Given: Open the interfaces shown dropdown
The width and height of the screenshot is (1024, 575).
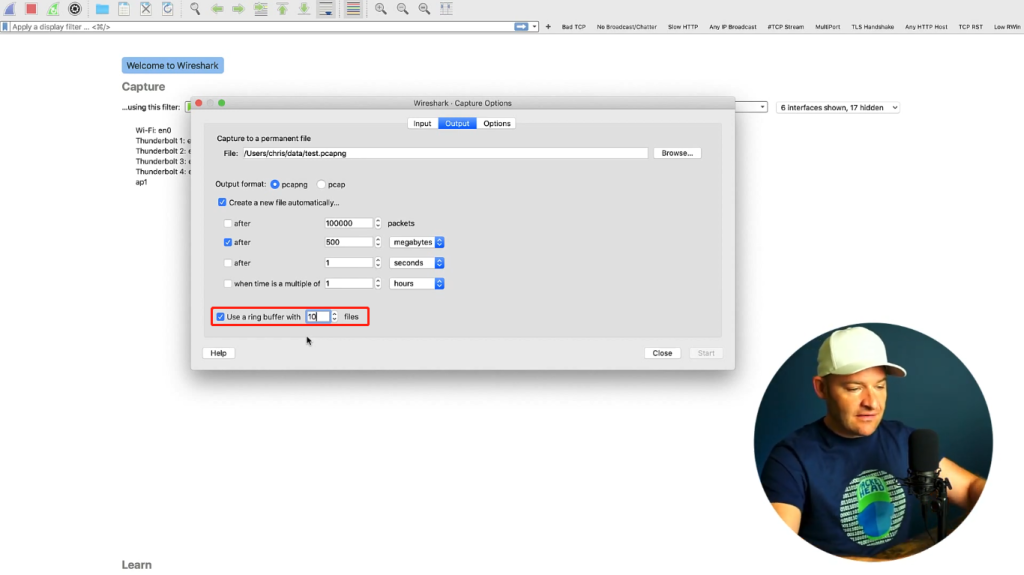Looking at the screenshot, I should point(838,108).
